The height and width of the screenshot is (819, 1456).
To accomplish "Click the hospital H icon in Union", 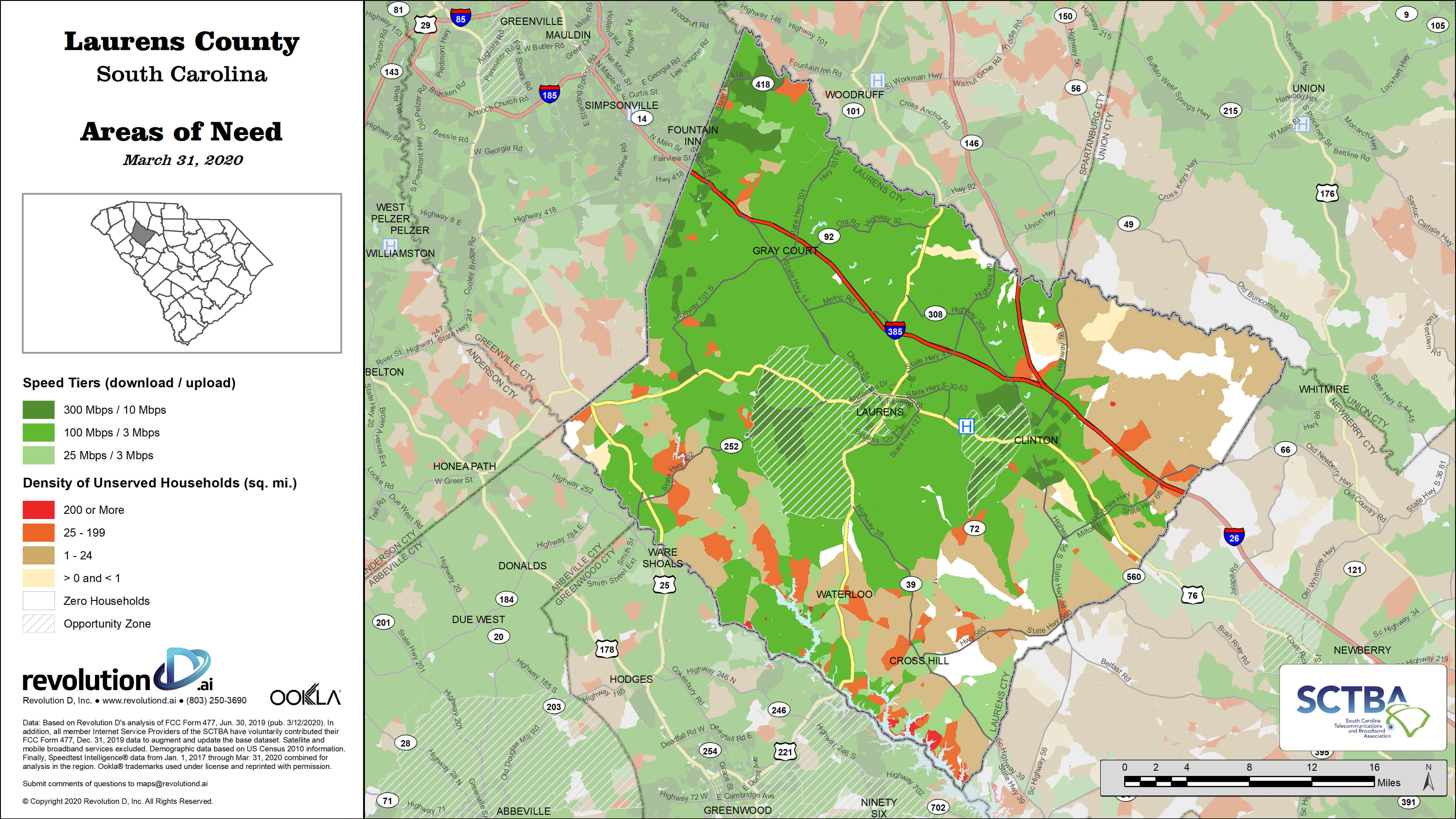I will pyautogui.click(x=1303, y=124).
